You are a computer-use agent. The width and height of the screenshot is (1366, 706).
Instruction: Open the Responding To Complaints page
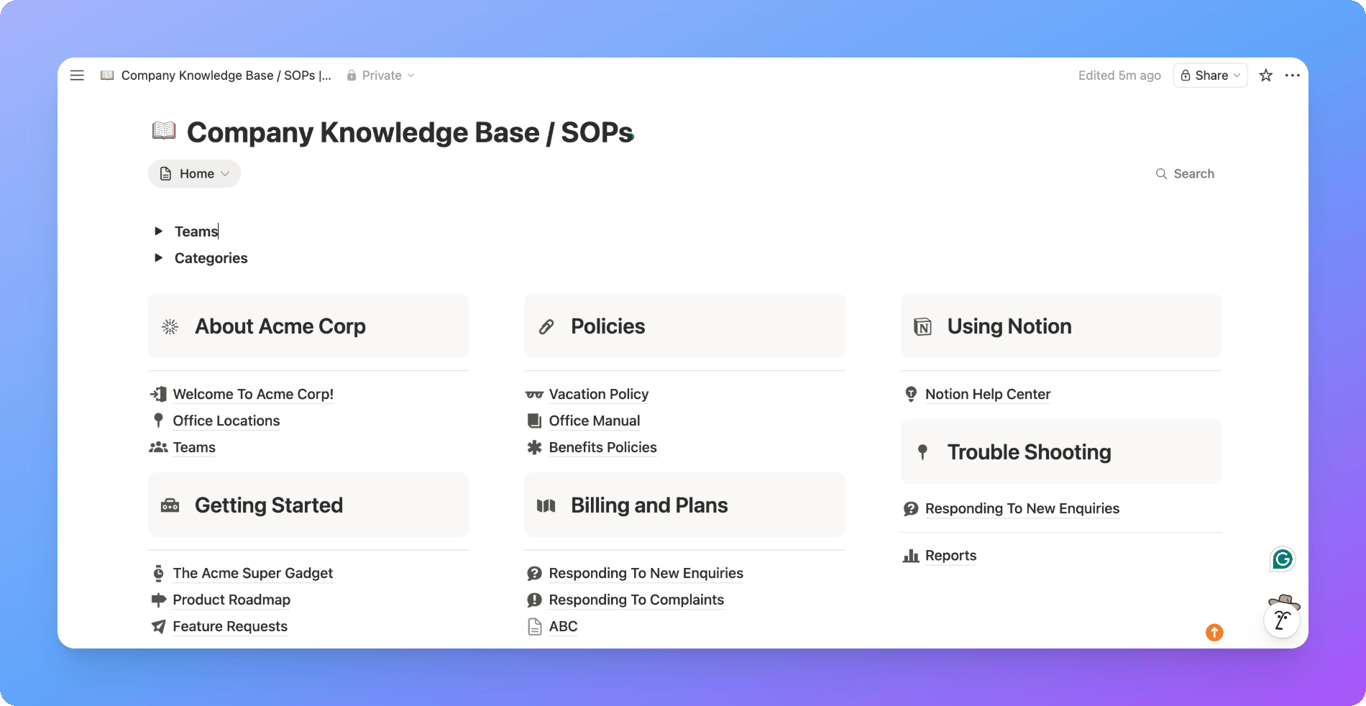tap(636, 600)
